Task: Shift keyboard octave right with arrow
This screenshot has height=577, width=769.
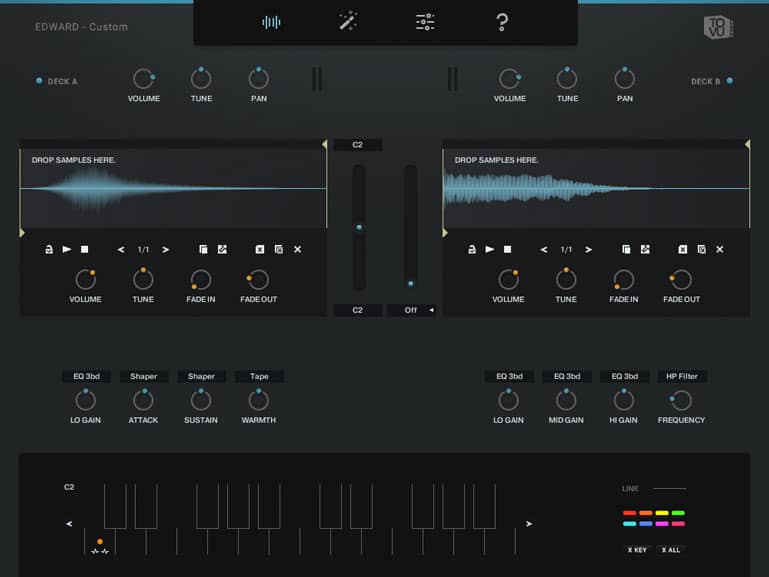Action: 529,524
